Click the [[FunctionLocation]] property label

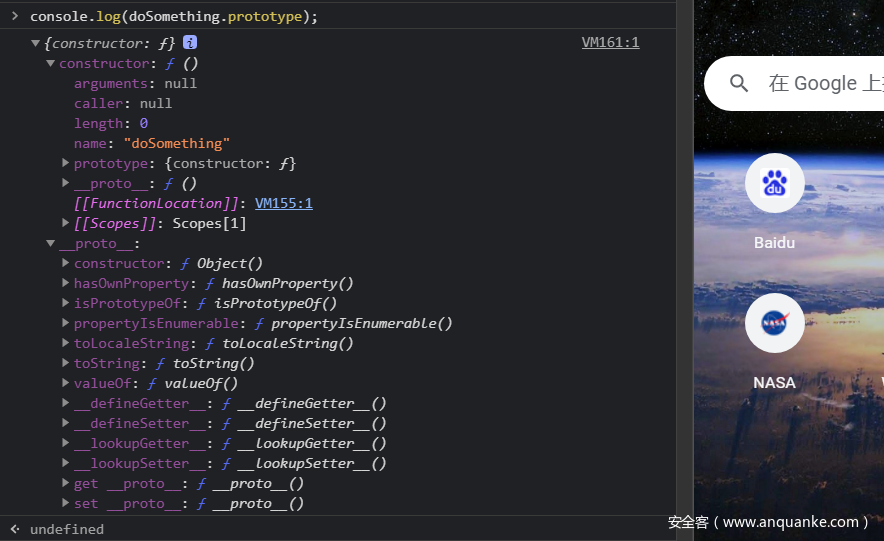(x=156, y=203)
